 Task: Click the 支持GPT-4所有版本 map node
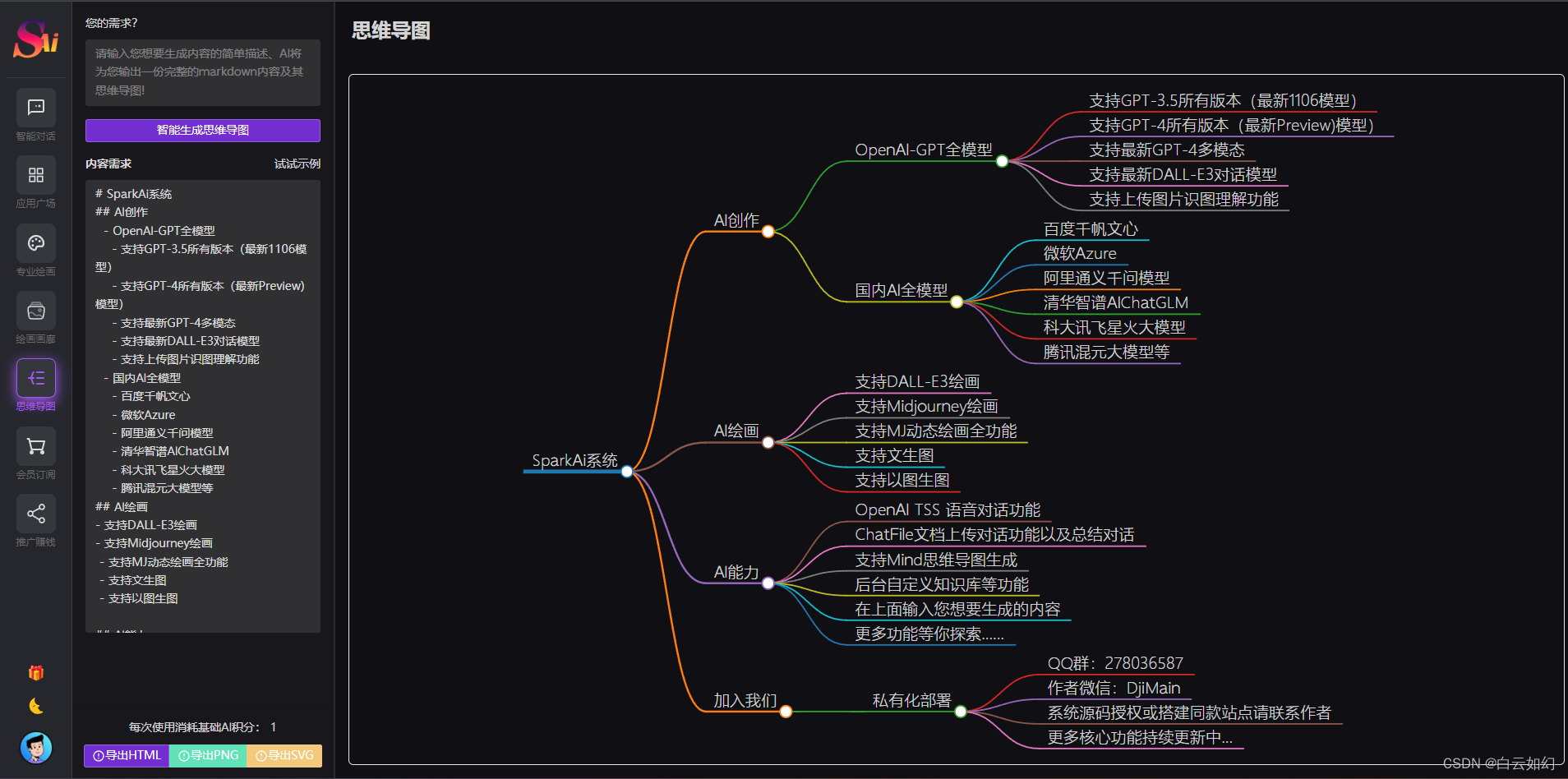pyautogui.click(x=1231, y=125)
